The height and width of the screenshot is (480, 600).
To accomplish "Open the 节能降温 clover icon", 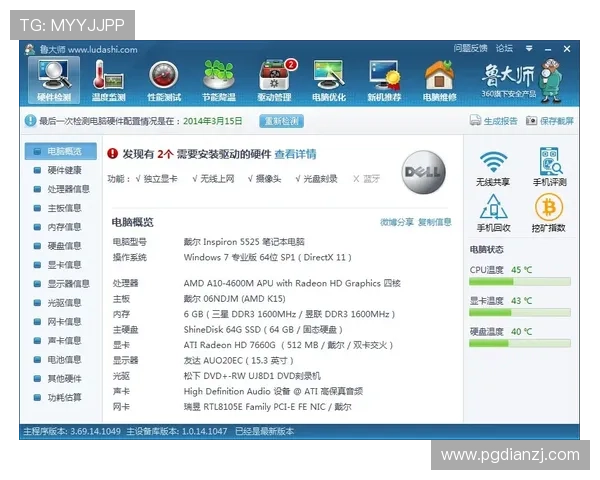I will (x=218, y=80).
